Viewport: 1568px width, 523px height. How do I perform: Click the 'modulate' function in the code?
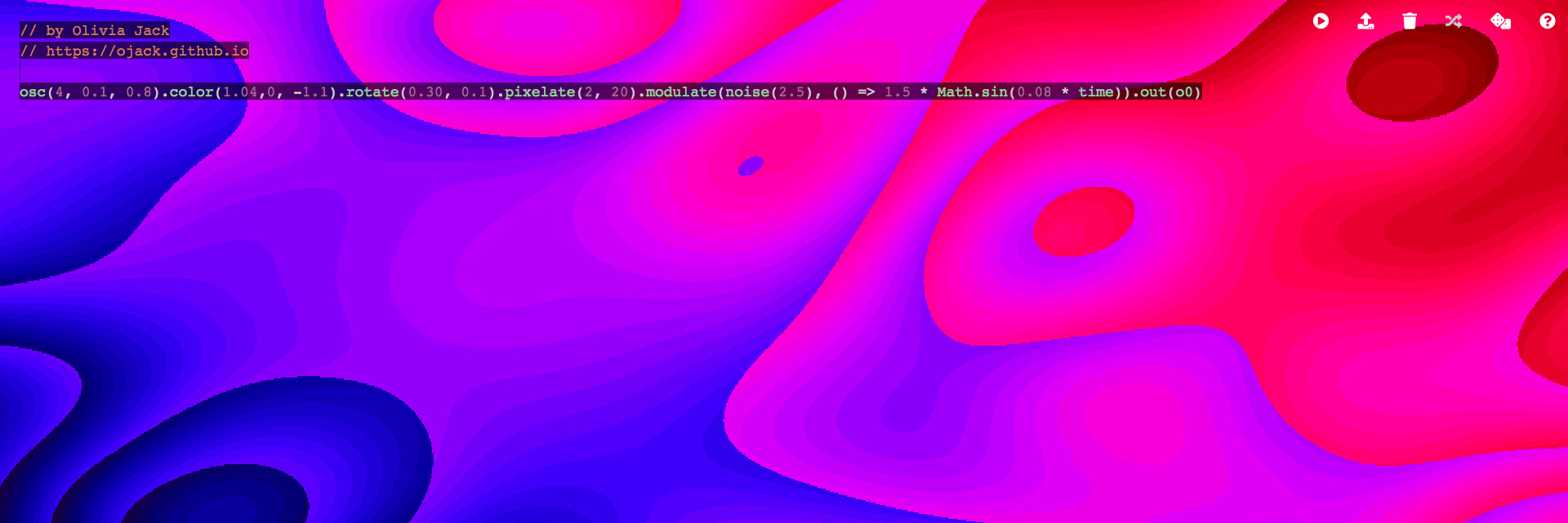pos(681,92)
